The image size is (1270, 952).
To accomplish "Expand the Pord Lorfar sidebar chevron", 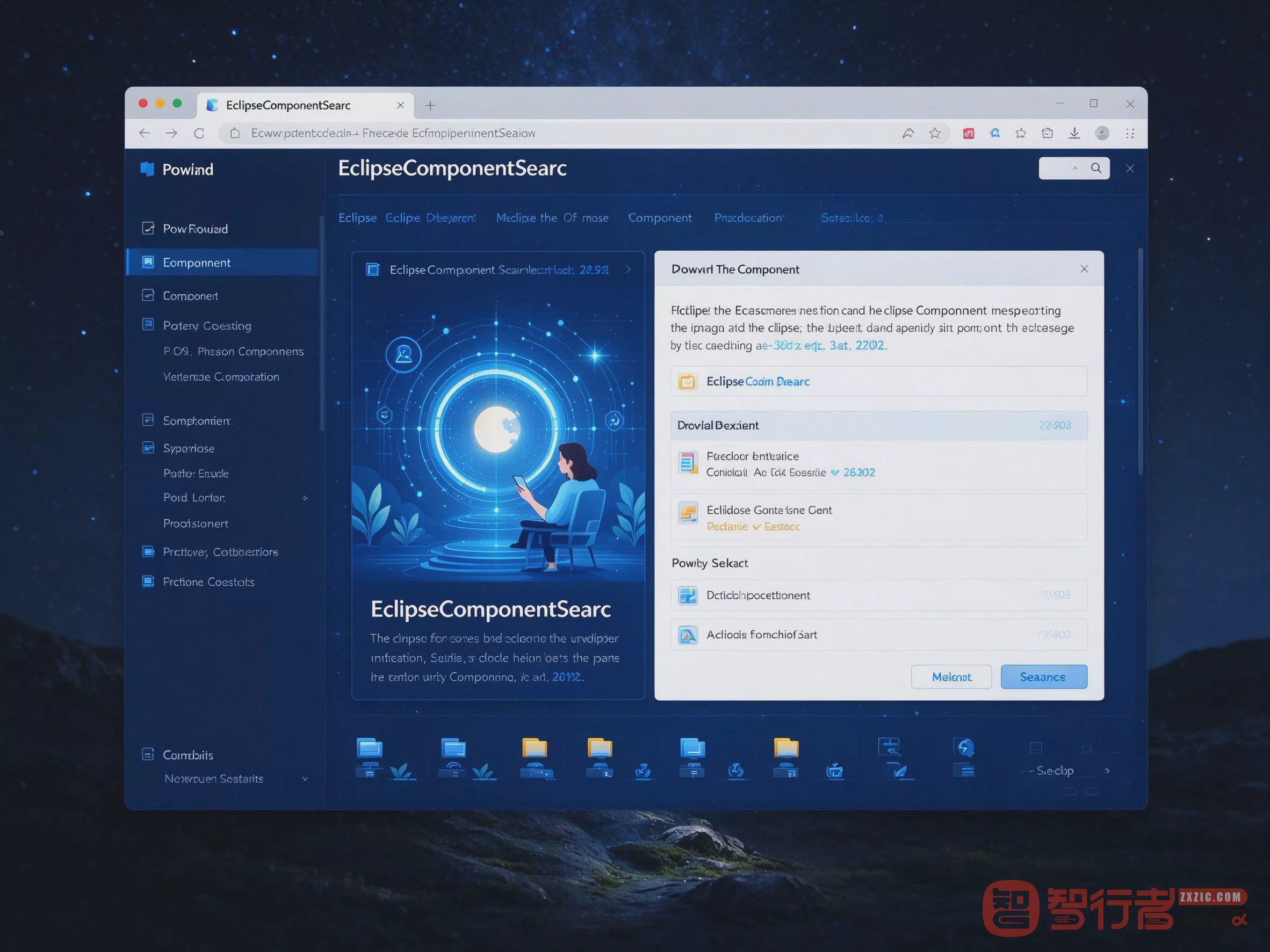I will (305, 498).
